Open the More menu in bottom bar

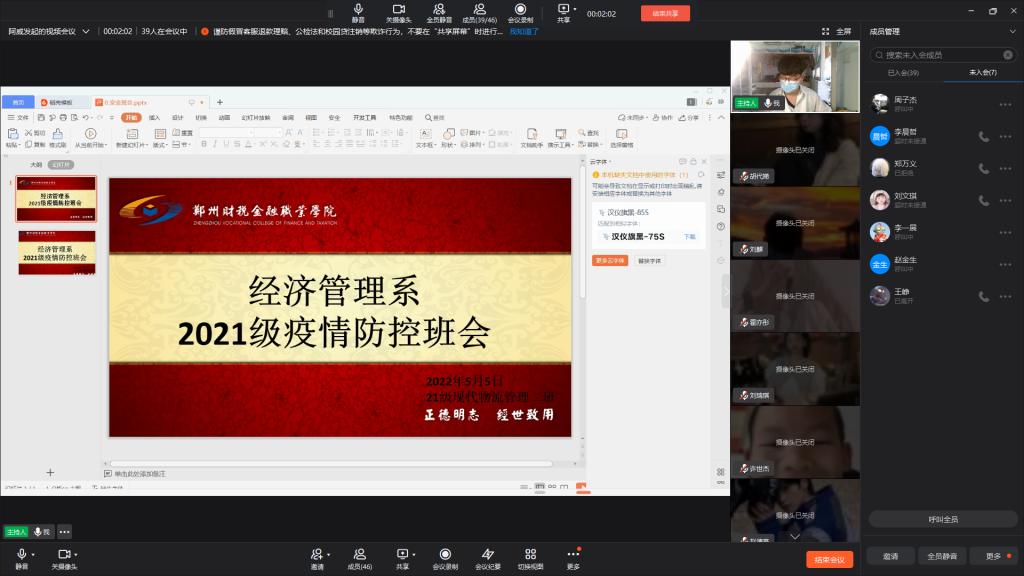coord(573,558)
